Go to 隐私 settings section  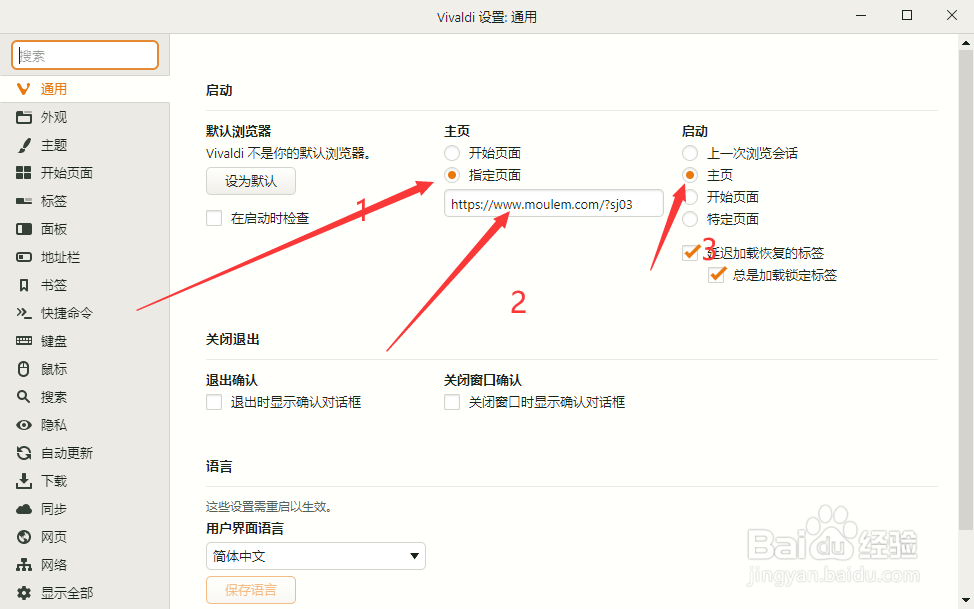[84, 425]
